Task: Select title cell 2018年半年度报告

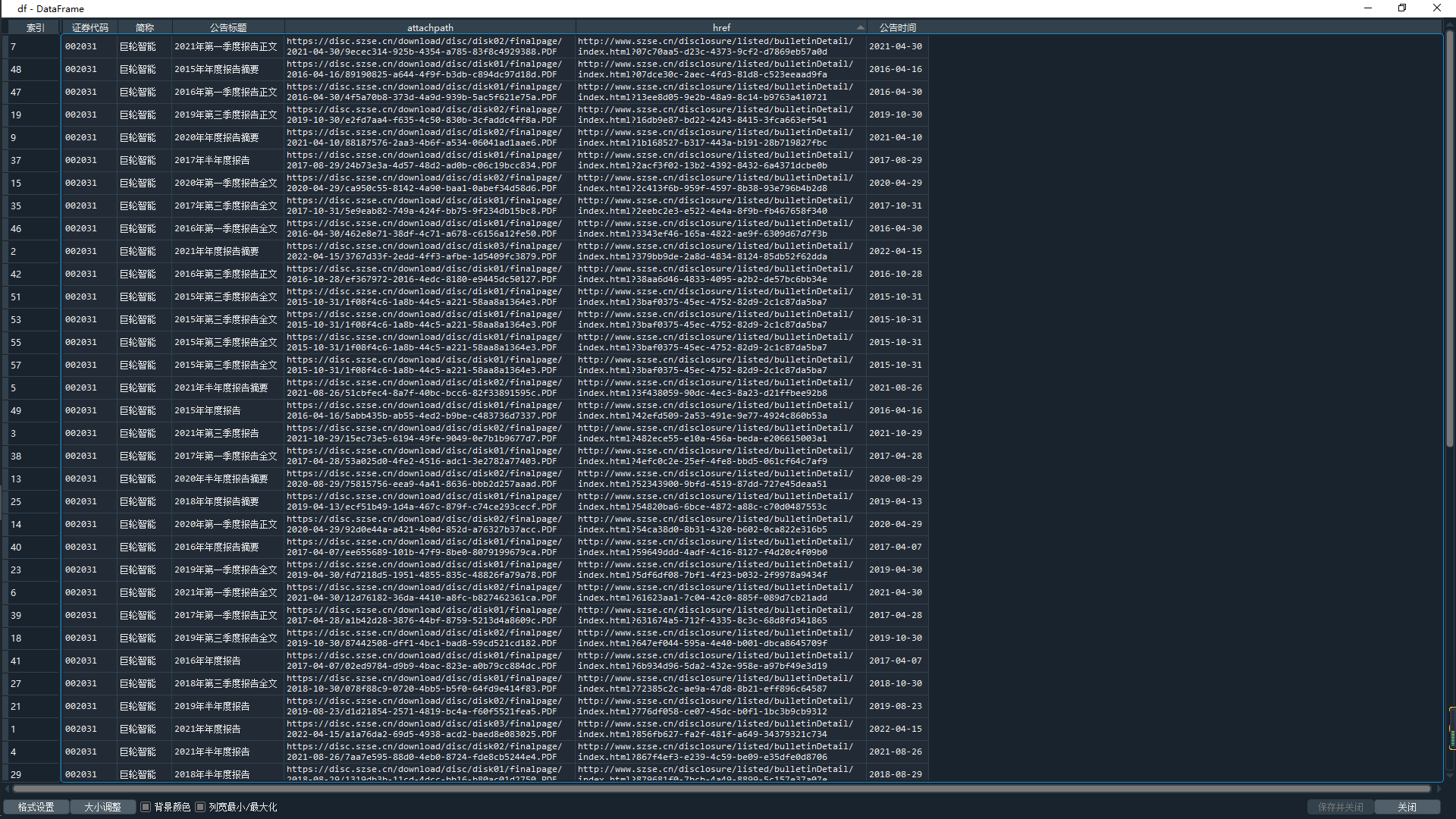Action: pyautogui.click(x=227, y=773)
